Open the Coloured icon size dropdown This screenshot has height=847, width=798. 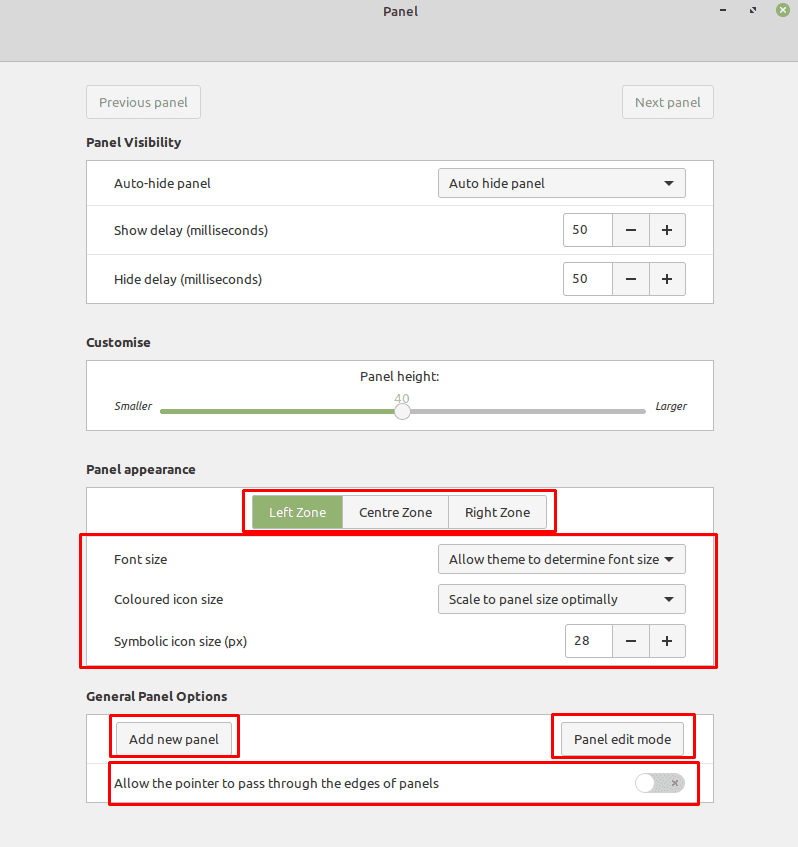(561, 599)
